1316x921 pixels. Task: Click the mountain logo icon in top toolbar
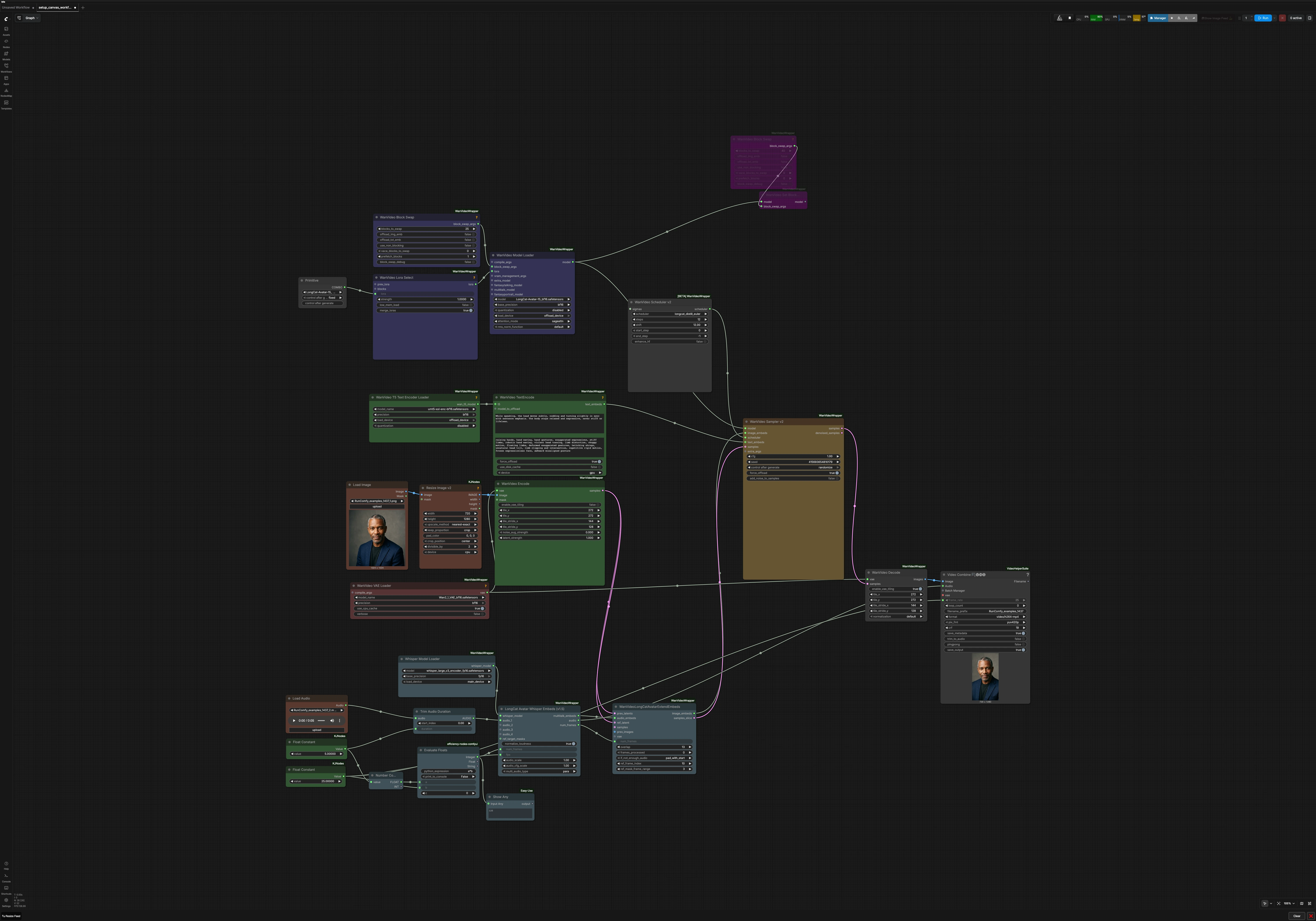point(1060,18)
